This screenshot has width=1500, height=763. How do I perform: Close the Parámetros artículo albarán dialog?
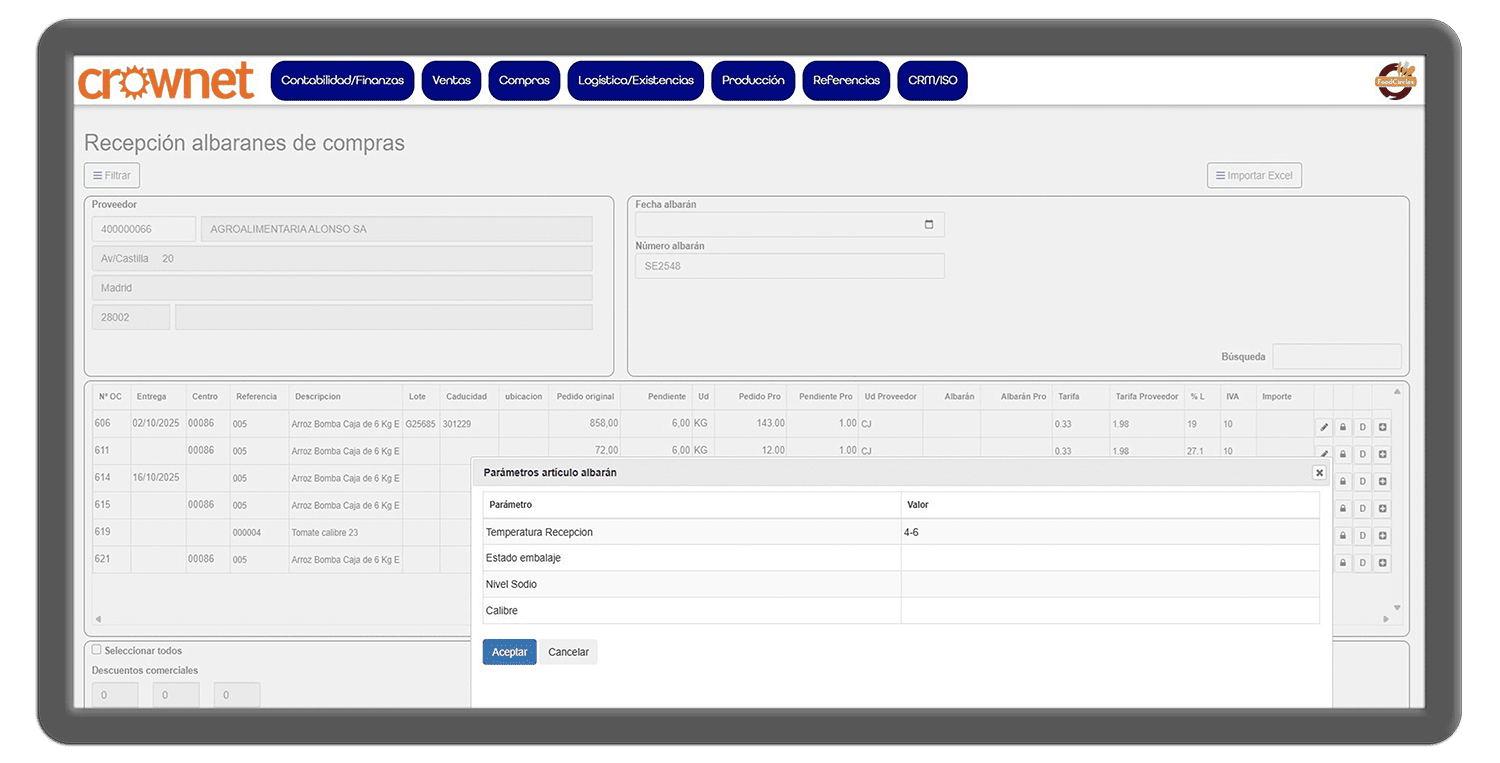[x=1319, y=473]
